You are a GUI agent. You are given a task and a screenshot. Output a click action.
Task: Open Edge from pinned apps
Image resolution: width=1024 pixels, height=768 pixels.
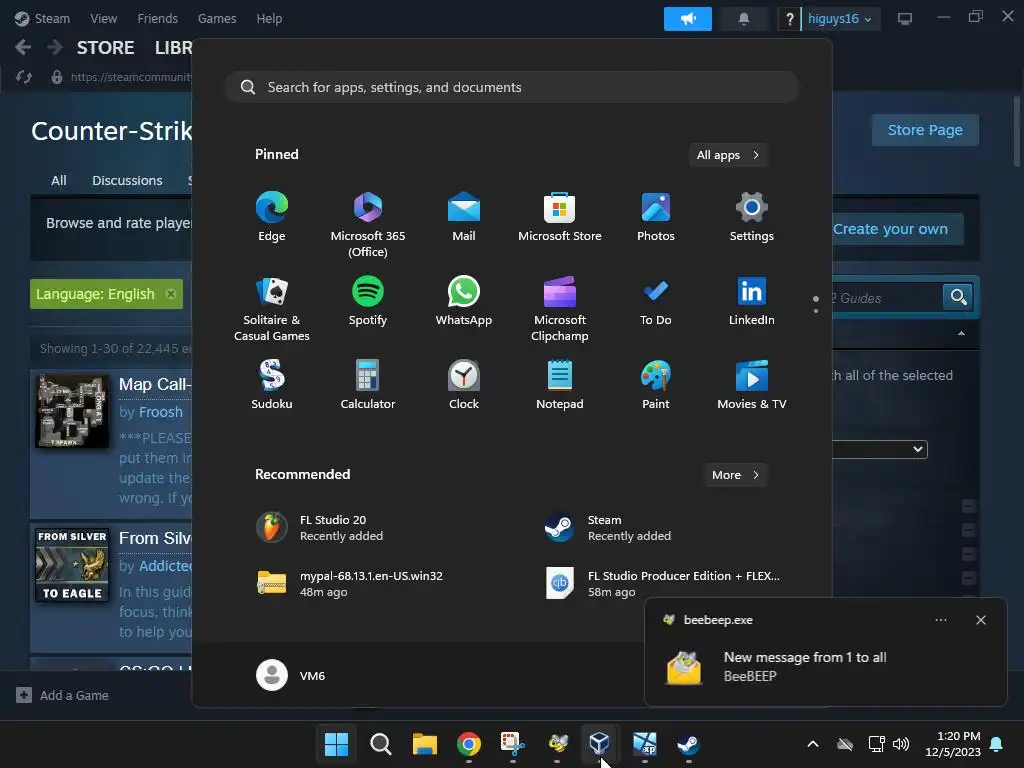(x=272, y=217)
